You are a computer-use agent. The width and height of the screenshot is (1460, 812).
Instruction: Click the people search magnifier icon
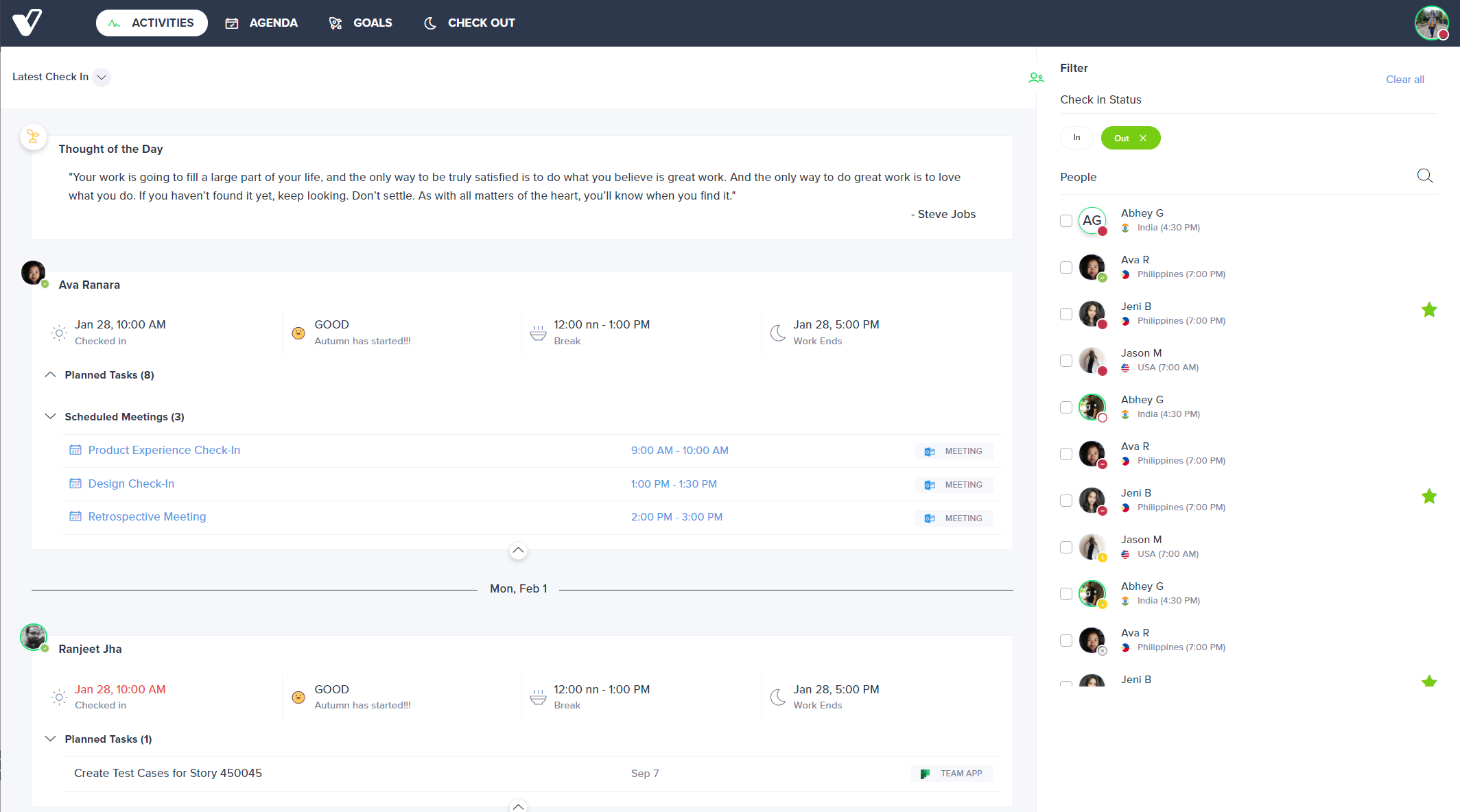(1424, 176)
